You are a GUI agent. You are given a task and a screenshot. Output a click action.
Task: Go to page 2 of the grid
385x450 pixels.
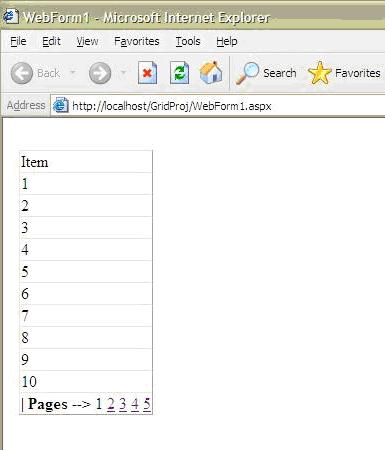pyautogui.click(x=111, y=404)
